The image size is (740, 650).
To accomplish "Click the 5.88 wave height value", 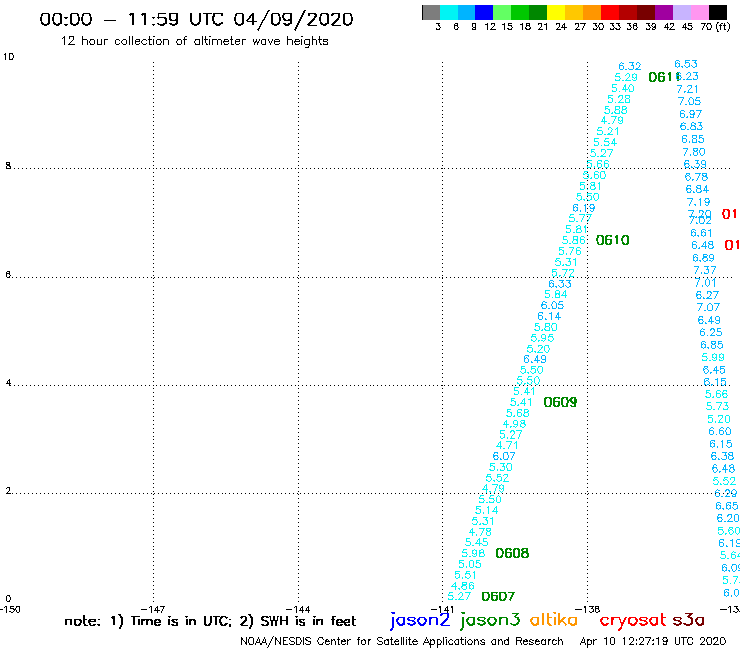I will pos(616,110).
